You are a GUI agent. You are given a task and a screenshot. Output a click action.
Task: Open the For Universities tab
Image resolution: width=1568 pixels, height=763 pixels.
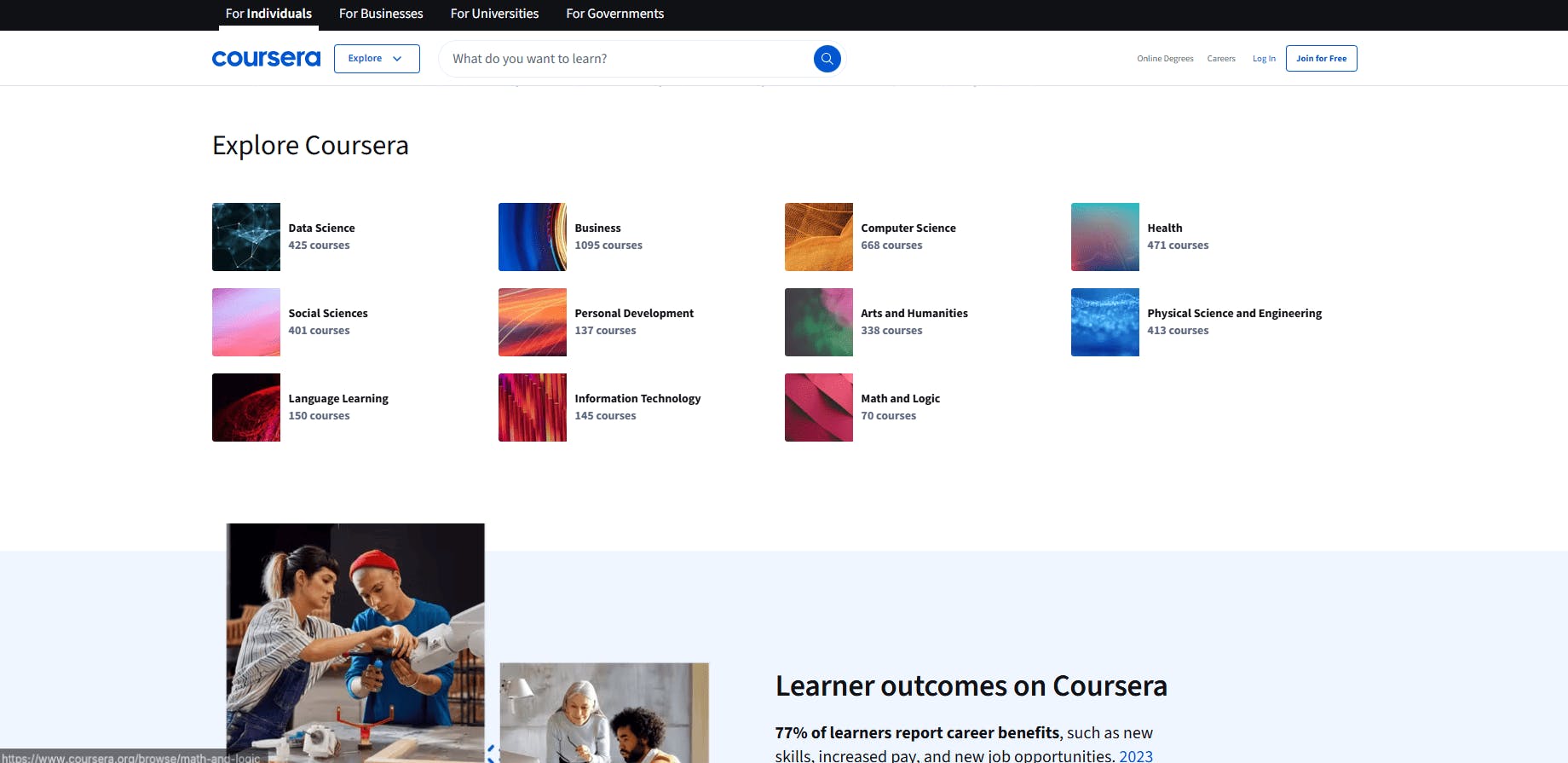(494, 14)
